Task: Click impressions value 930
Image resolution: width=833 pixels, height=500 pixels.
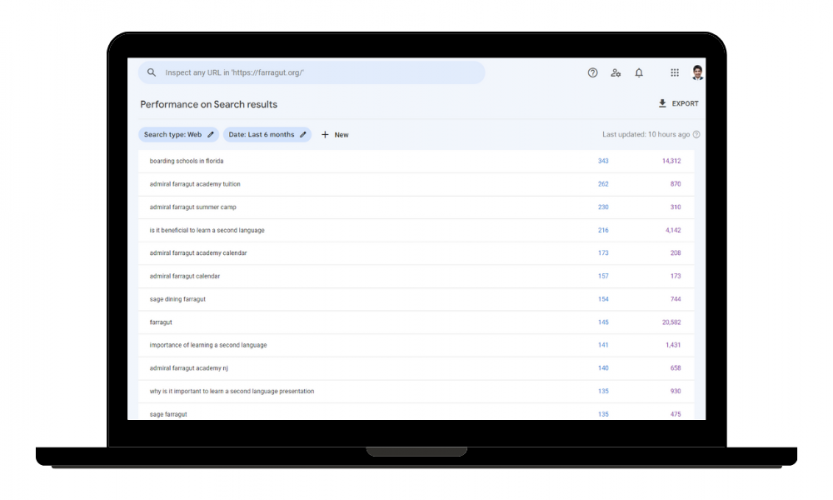Action: [x=675, y=391]
